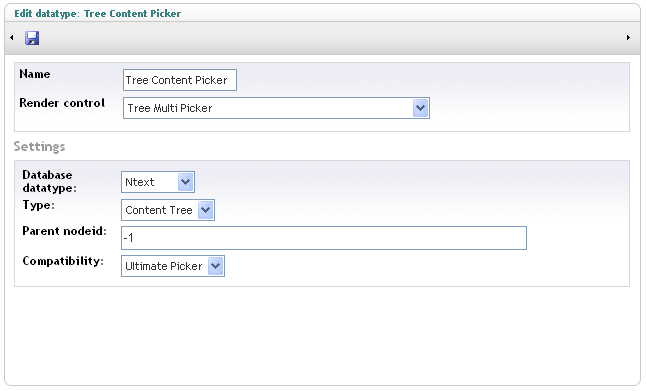This screenshot has height=391, width=646.
Task: Click the Parent nodeid label
Action: click(x=64, y=231)
